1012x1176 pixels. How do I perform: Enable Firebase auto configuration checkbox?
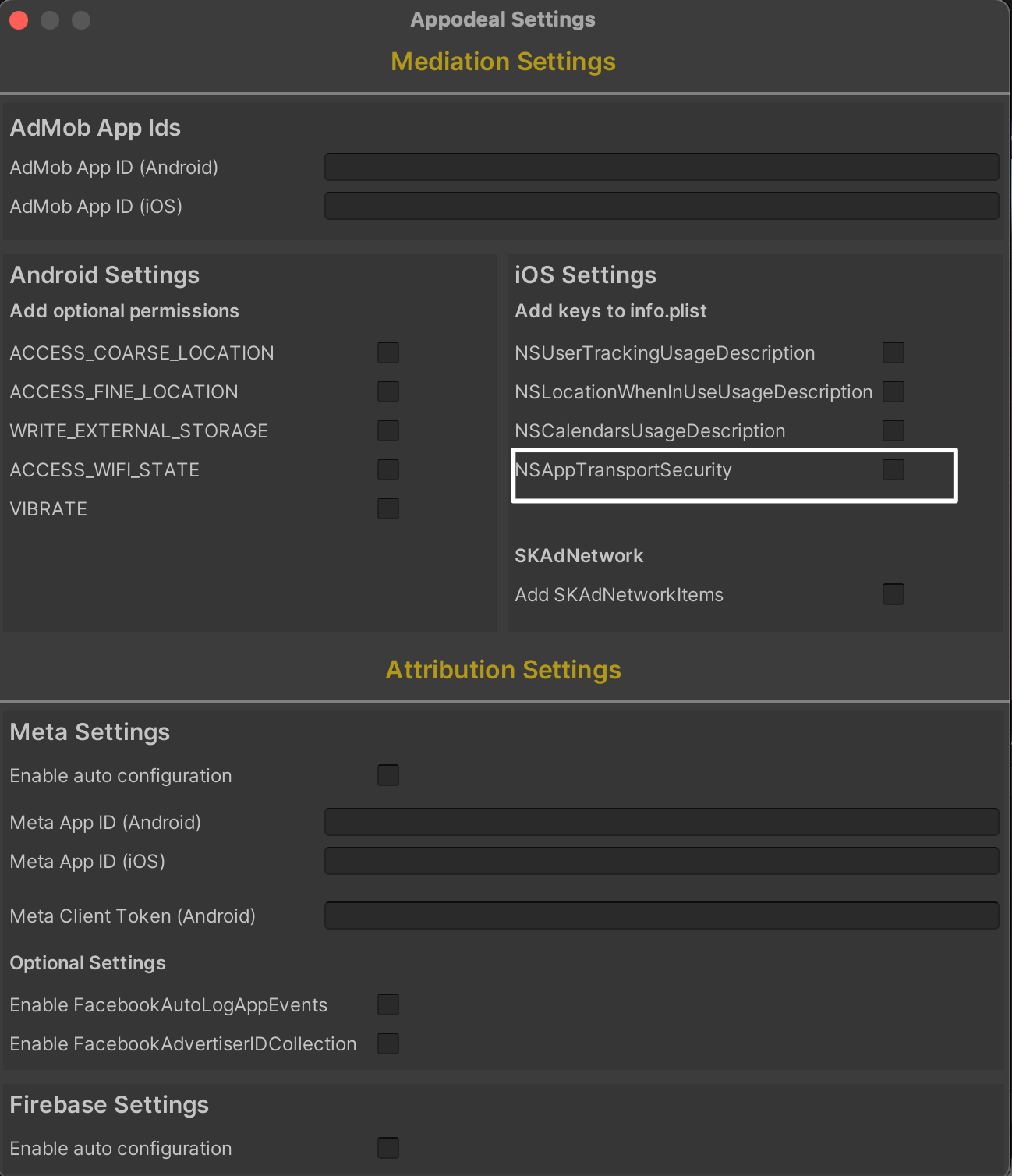tap(387, 1148)
